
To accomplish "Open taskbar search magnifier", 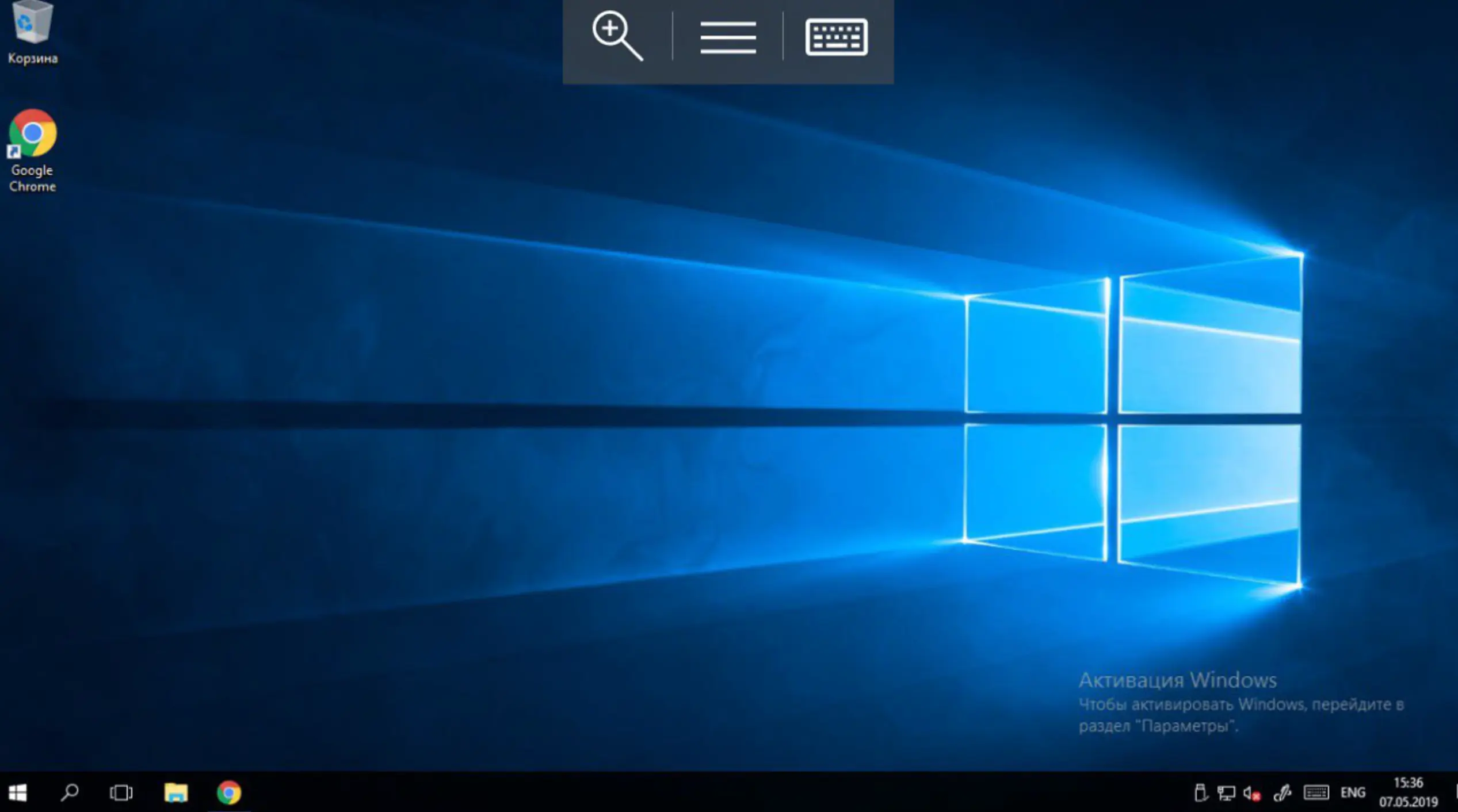I will [70, 792].
